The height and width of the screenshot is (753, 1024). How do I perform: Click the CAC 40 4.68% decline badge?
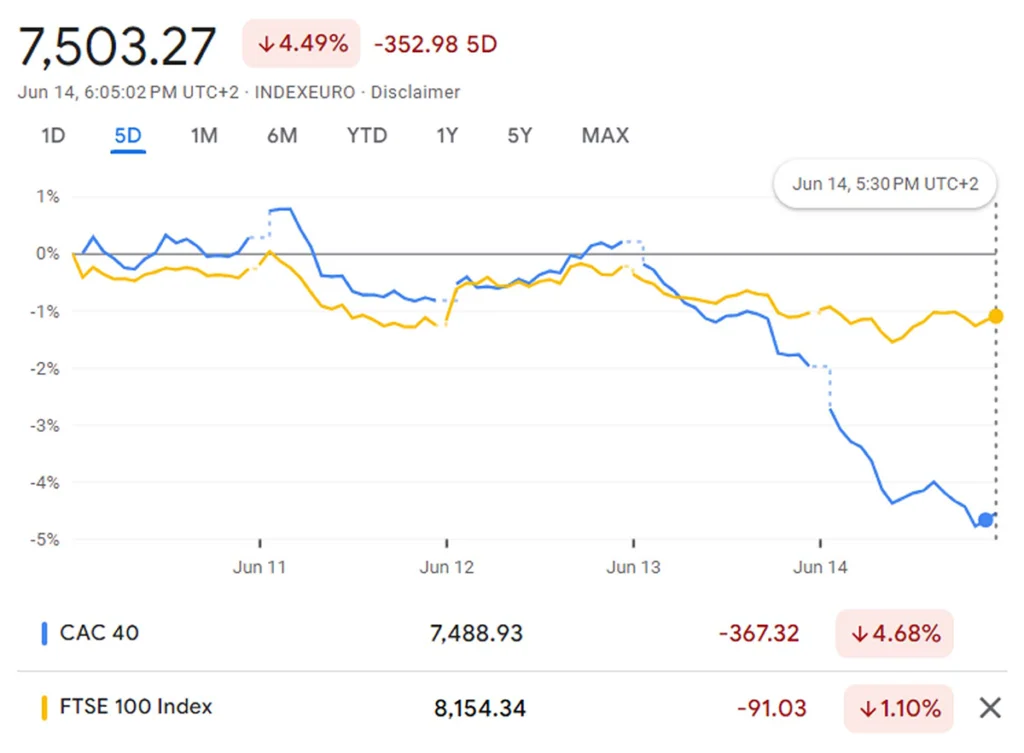pos(894,633)
